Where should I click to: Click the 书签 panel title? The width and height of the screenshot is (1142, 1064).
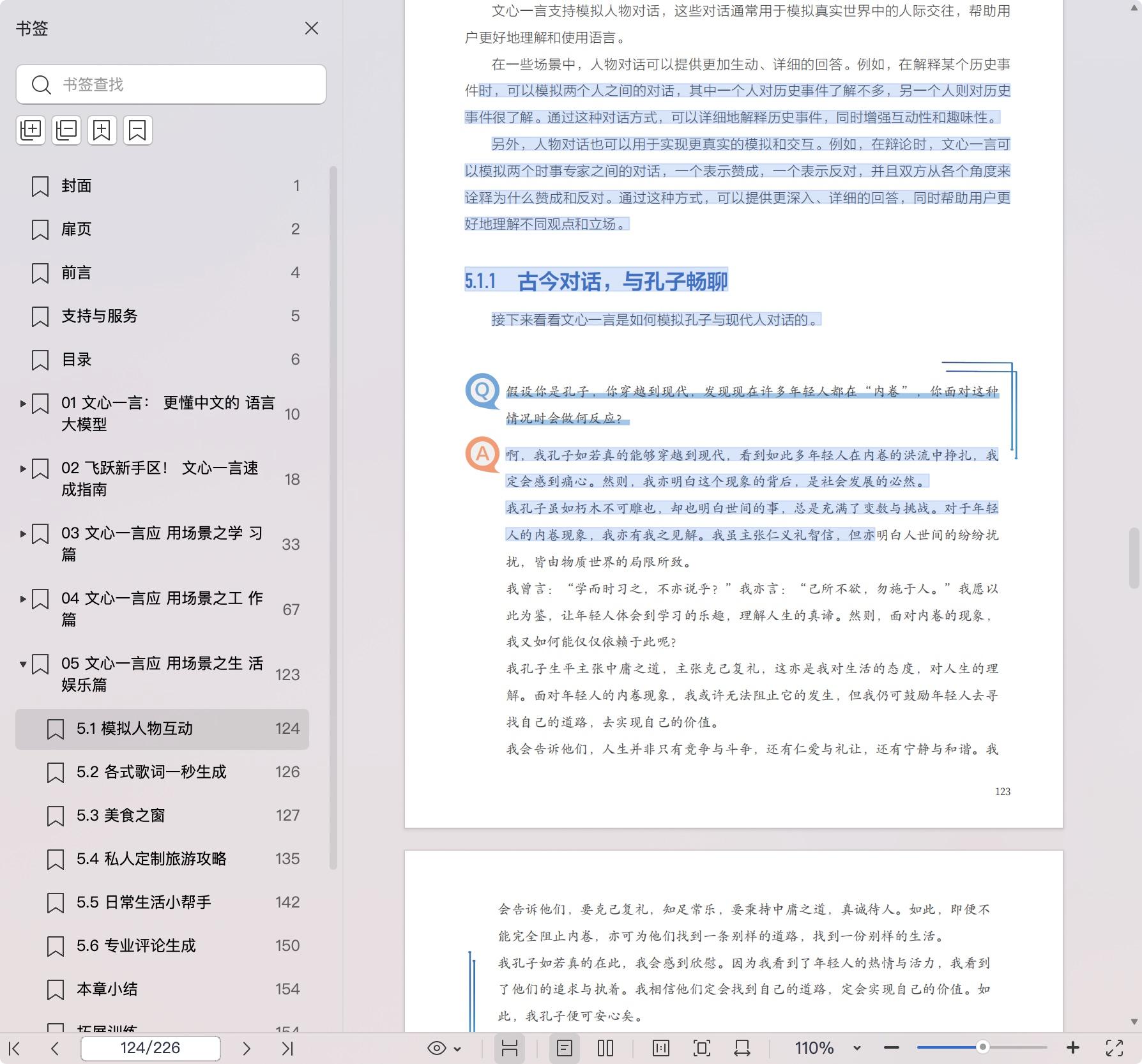coord(32,28)
